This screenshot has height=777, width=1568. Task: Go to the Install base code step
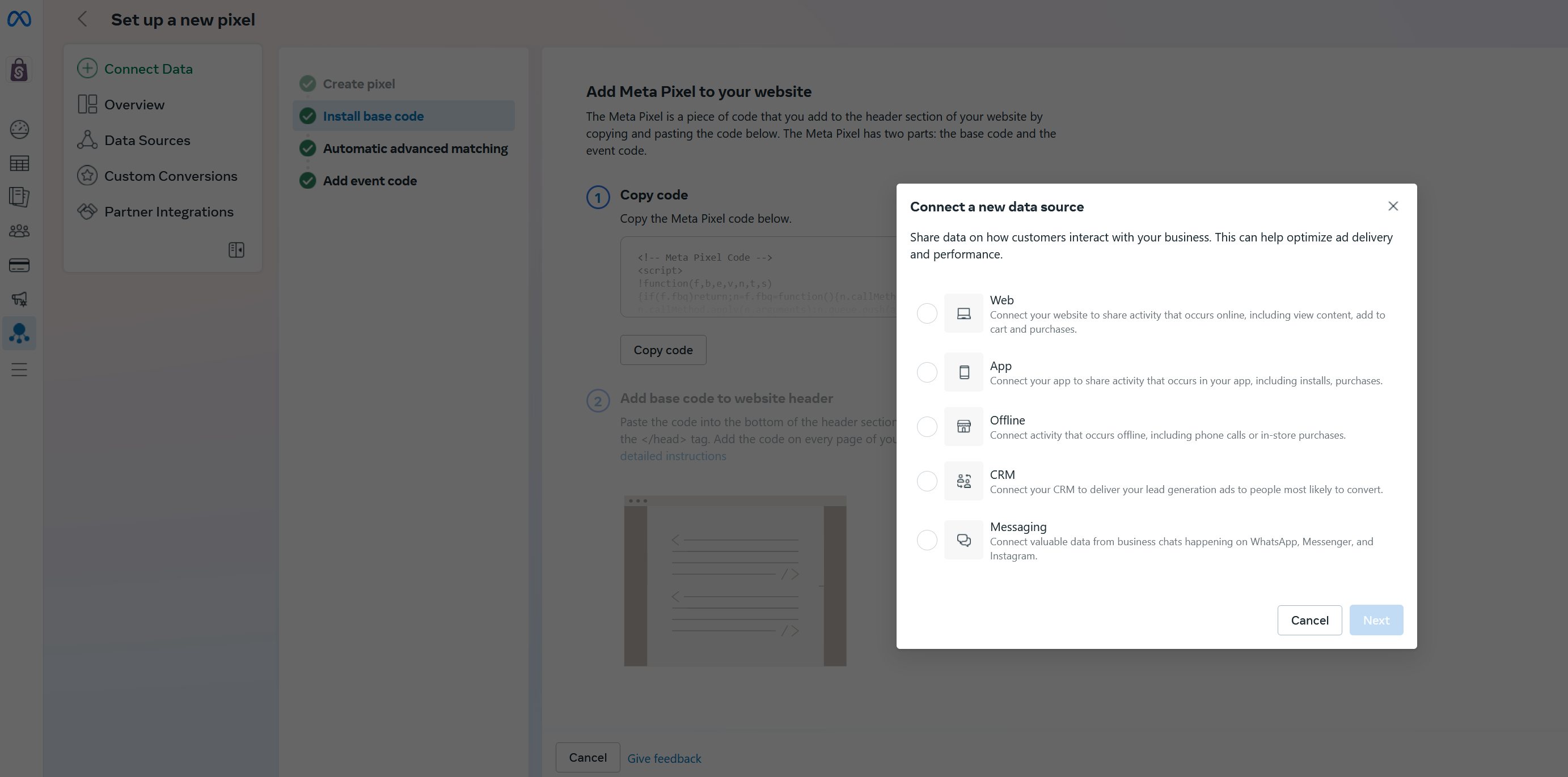(404, 116)
